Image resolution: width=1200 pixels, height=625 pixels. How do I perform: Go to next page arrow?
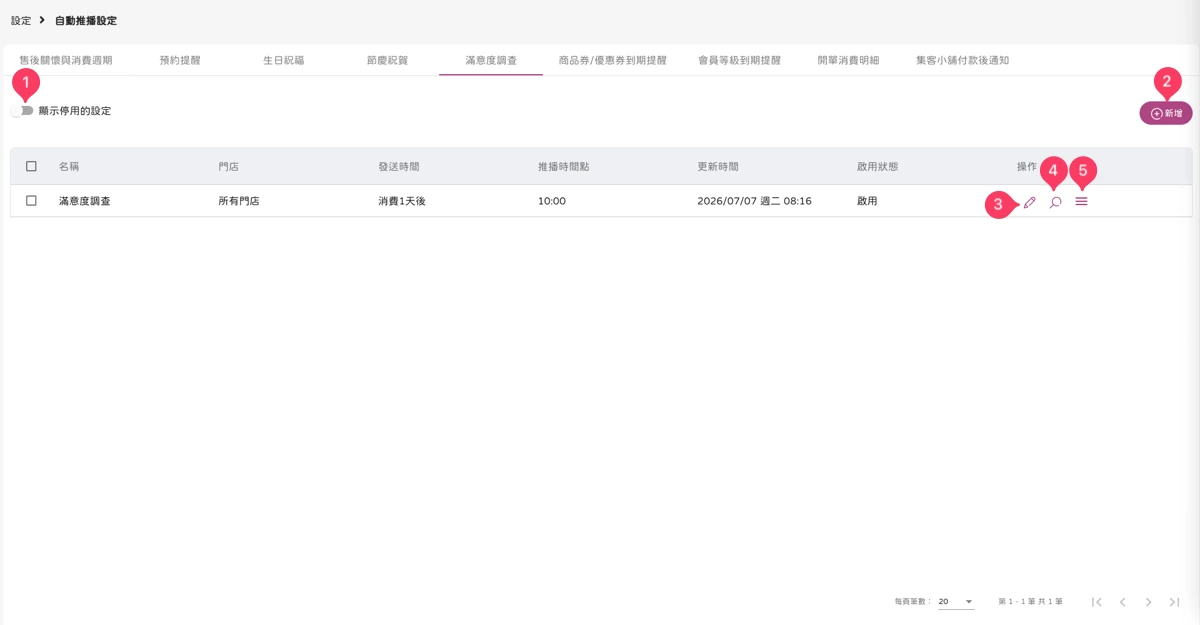[x=1149, y=602]
